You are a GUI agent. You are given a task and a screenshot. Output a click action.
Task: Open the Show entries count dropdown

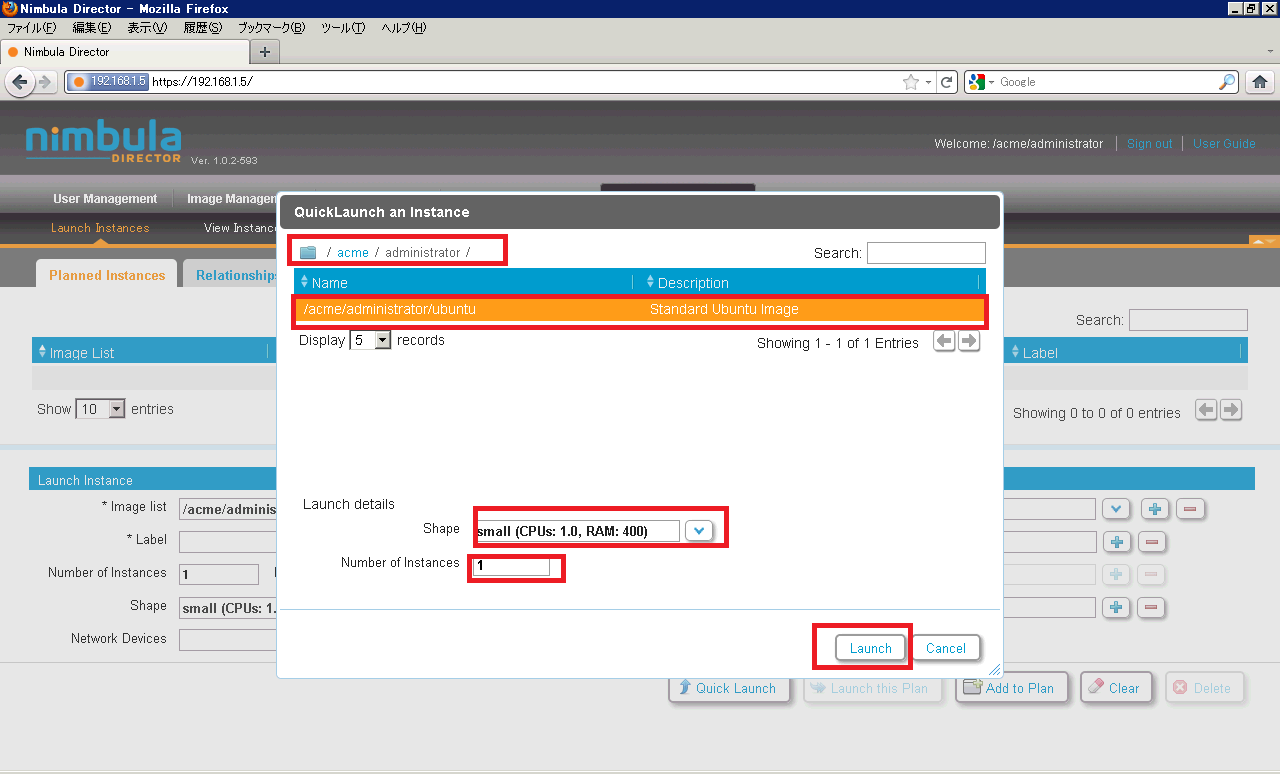tap(116, 409)
